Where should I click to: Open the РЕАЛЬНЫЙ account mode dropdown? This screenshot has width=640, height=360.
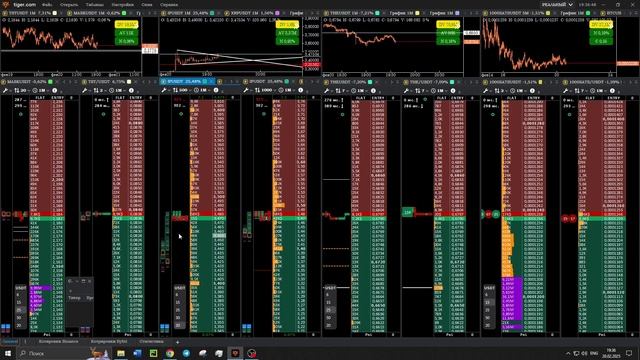pos(557,4)
